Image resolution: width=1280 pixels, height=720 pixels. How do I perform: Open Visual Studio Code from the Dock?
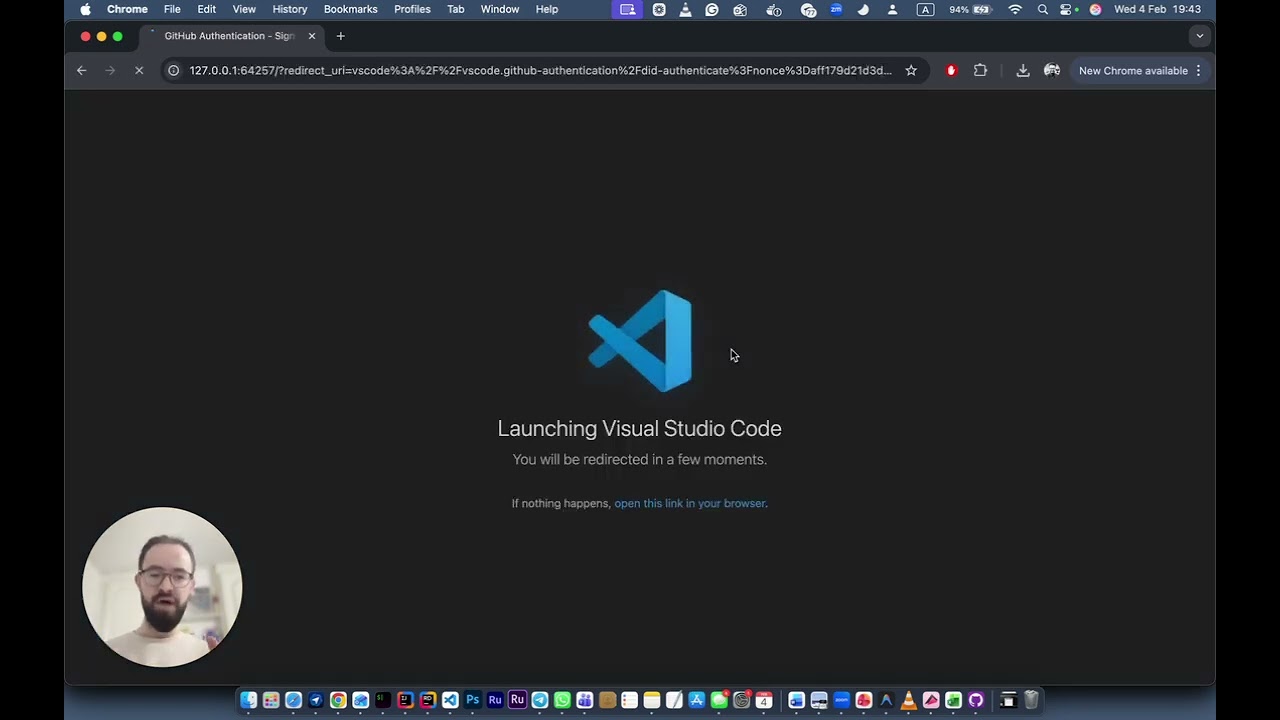[450, 700]
